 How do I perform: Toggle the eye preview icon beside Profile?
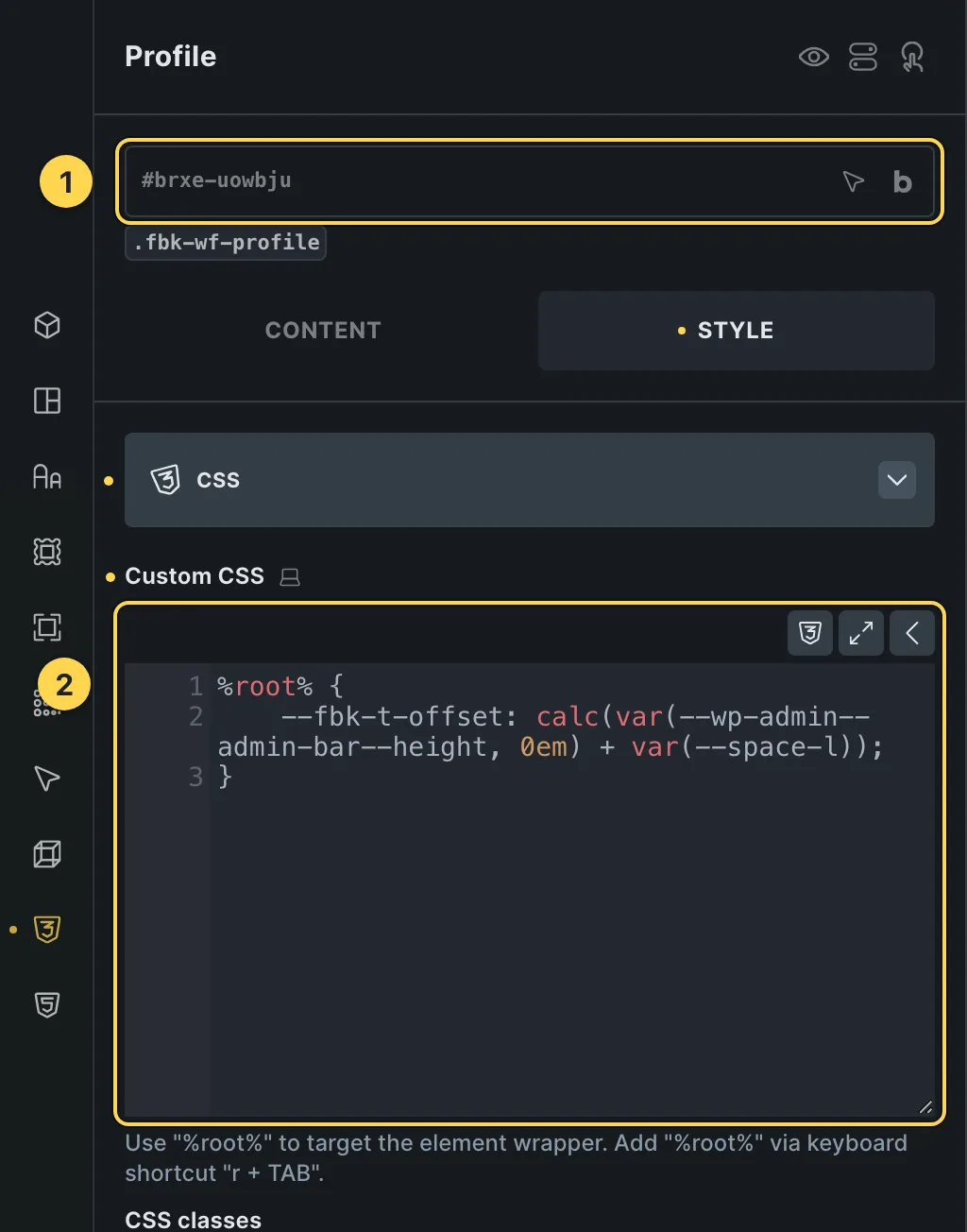pyautogui.click(x=813, y=57)
